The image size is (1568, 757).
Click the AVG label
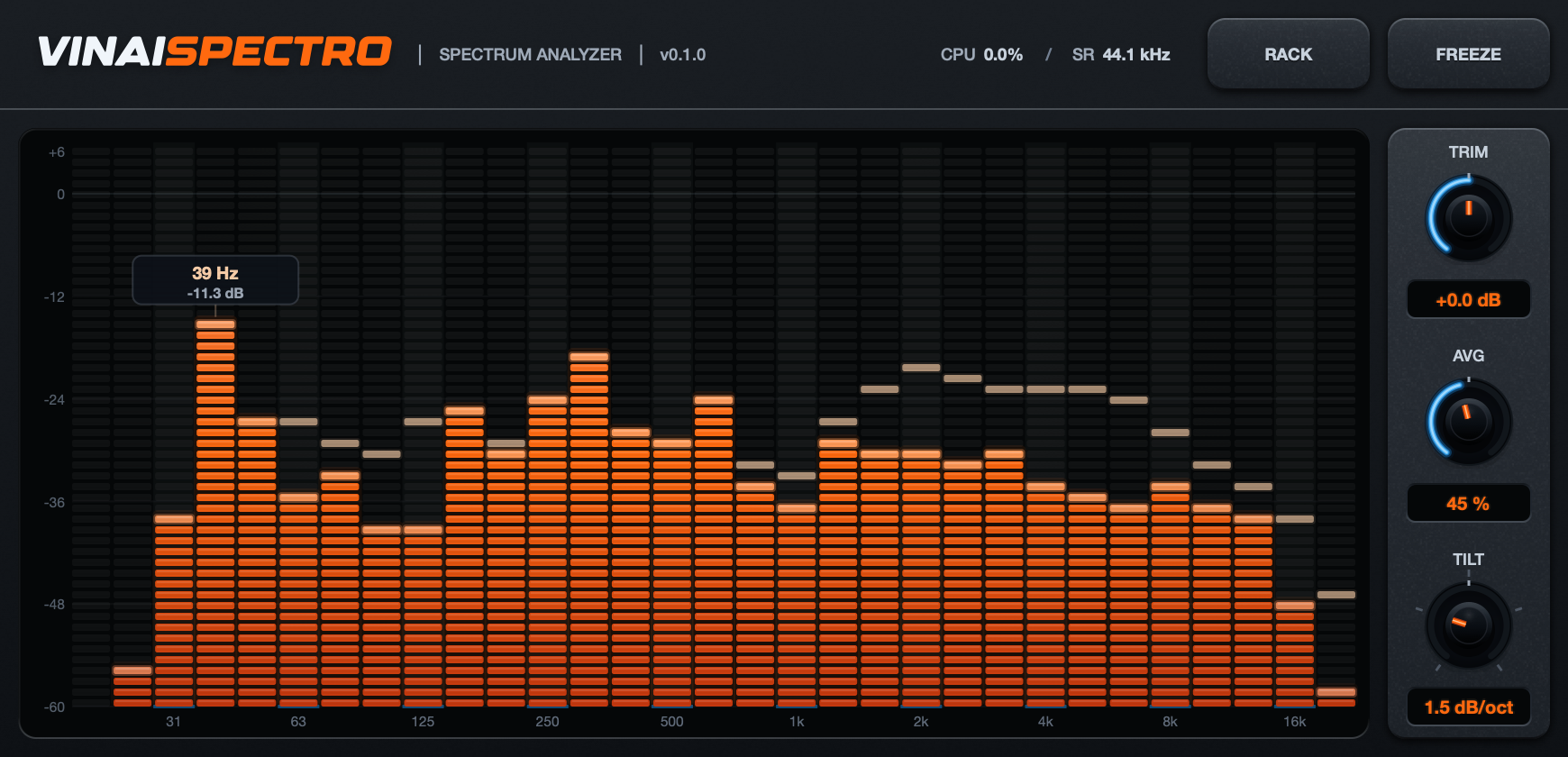pos(1468,356)
